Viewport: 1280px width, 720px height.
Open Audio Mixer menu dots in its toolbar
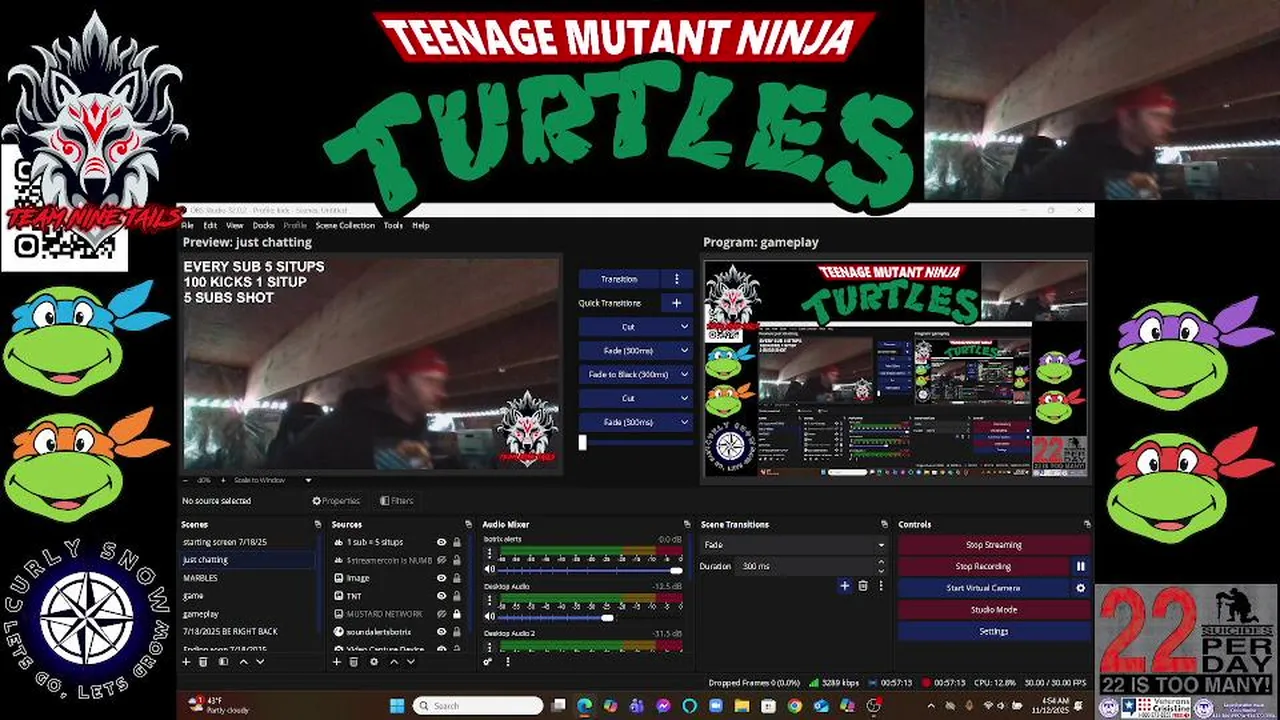coord(507,662)
